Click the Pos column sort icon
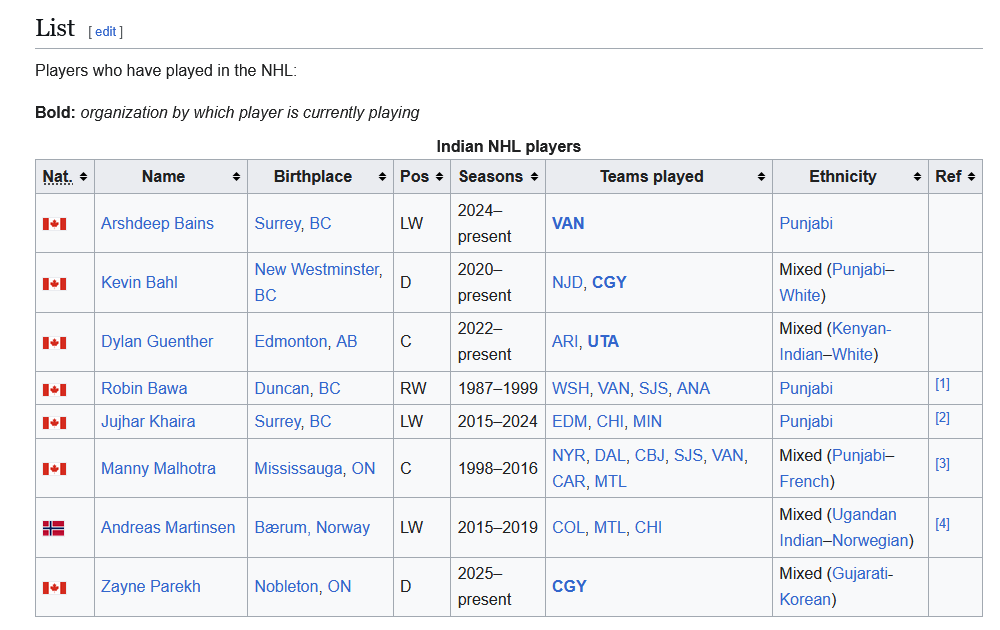The width and height of the screenshot is (1000, 630). coord(439,177)
